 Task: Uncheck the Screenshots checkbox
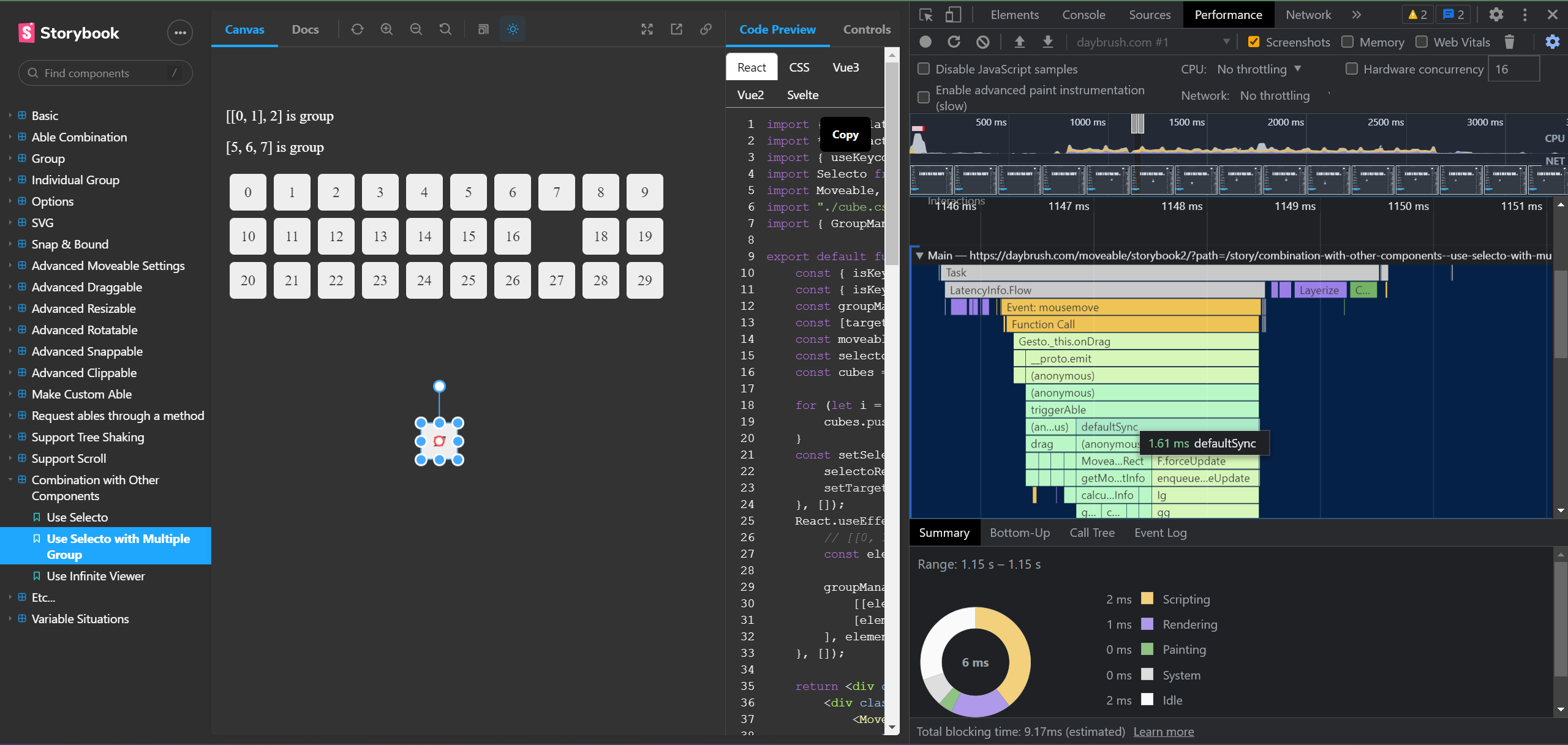click(1254, 42)
